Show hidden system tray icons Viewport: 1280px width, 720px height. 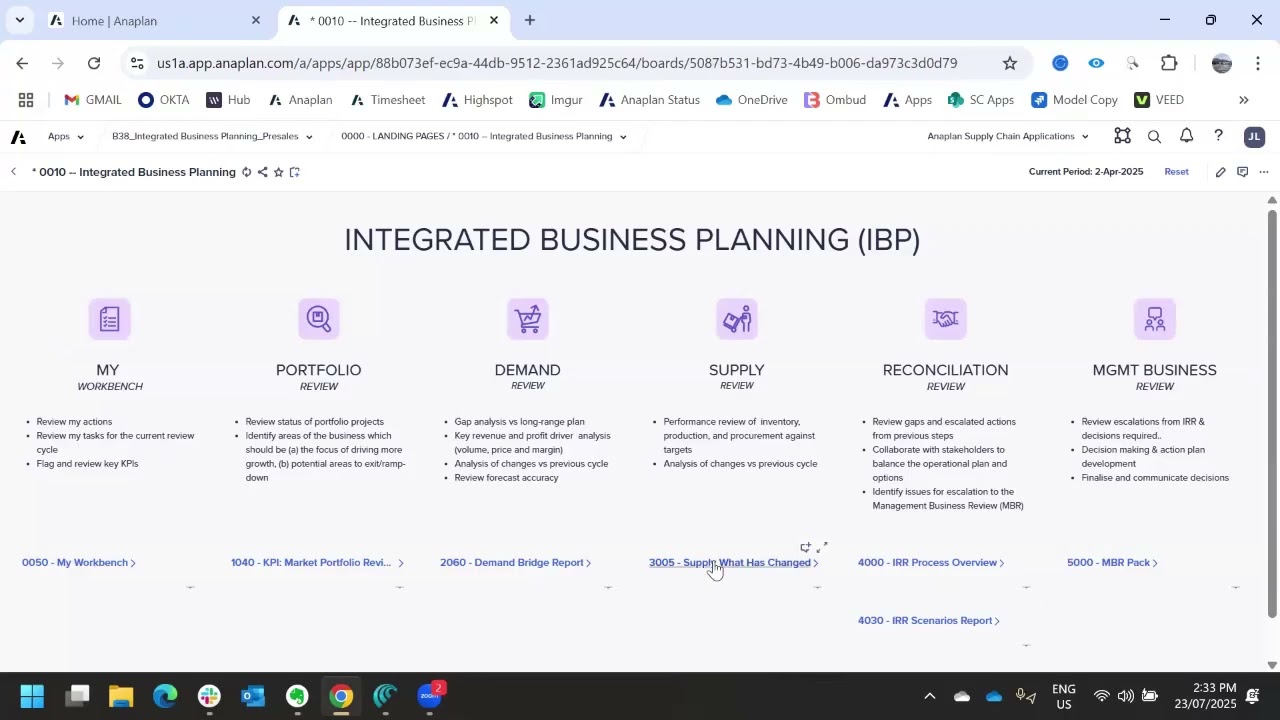[929, 696]
